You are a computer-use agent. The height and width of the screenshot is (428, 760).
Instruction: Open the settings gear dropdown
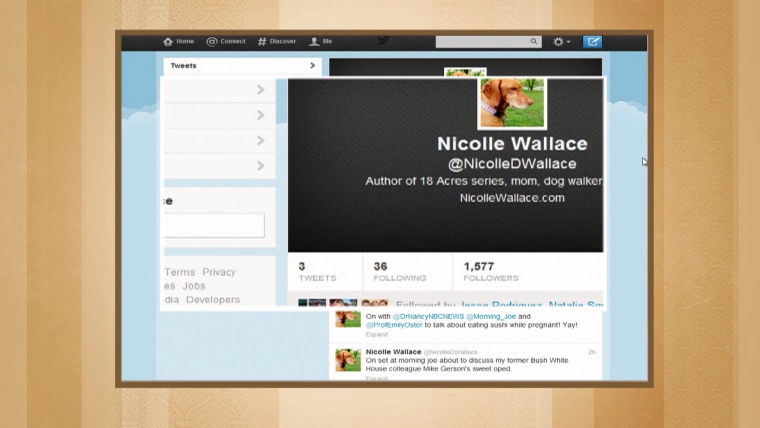click(562, 42)
